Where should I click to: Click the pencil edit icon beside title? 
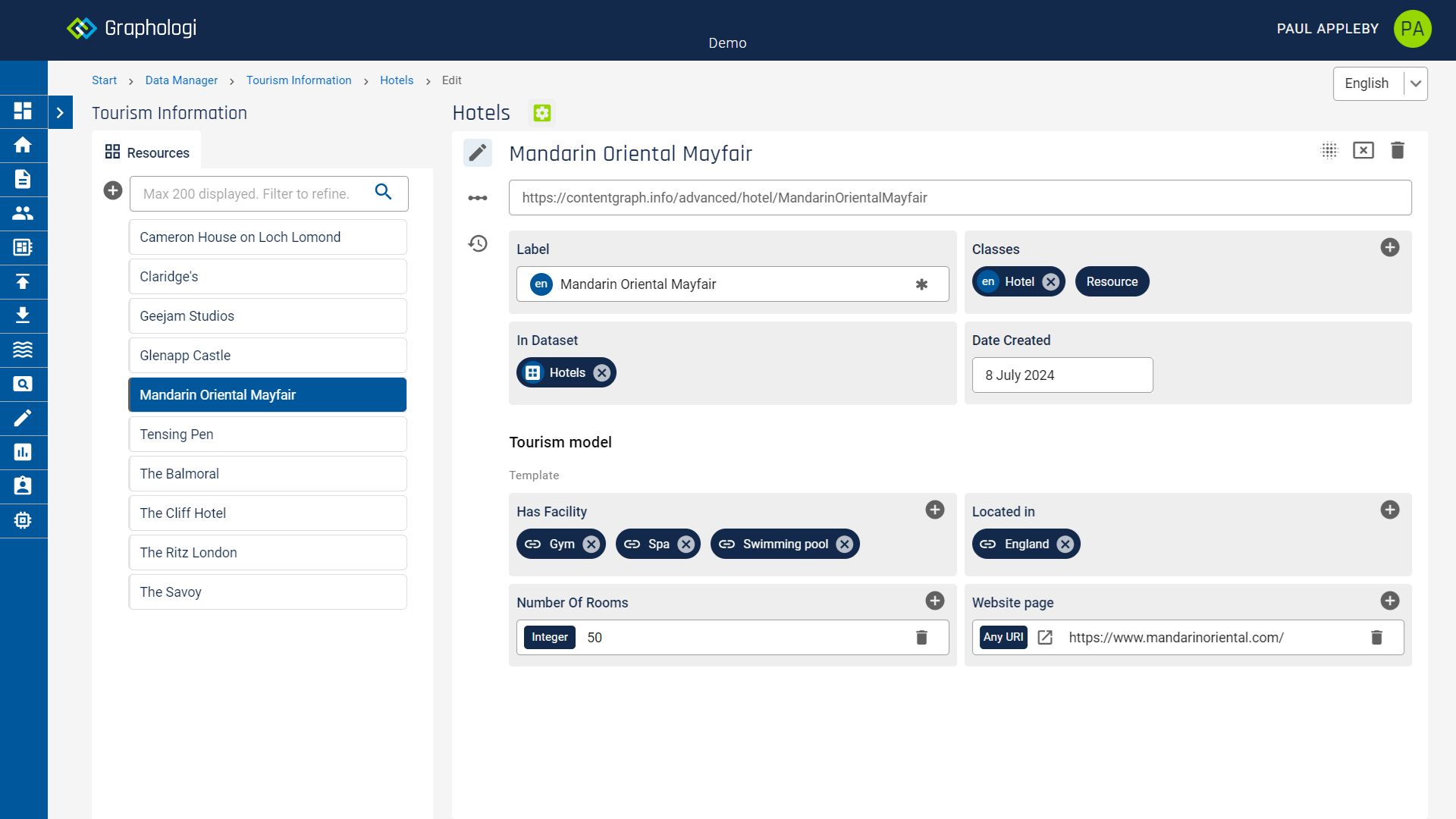478,153
